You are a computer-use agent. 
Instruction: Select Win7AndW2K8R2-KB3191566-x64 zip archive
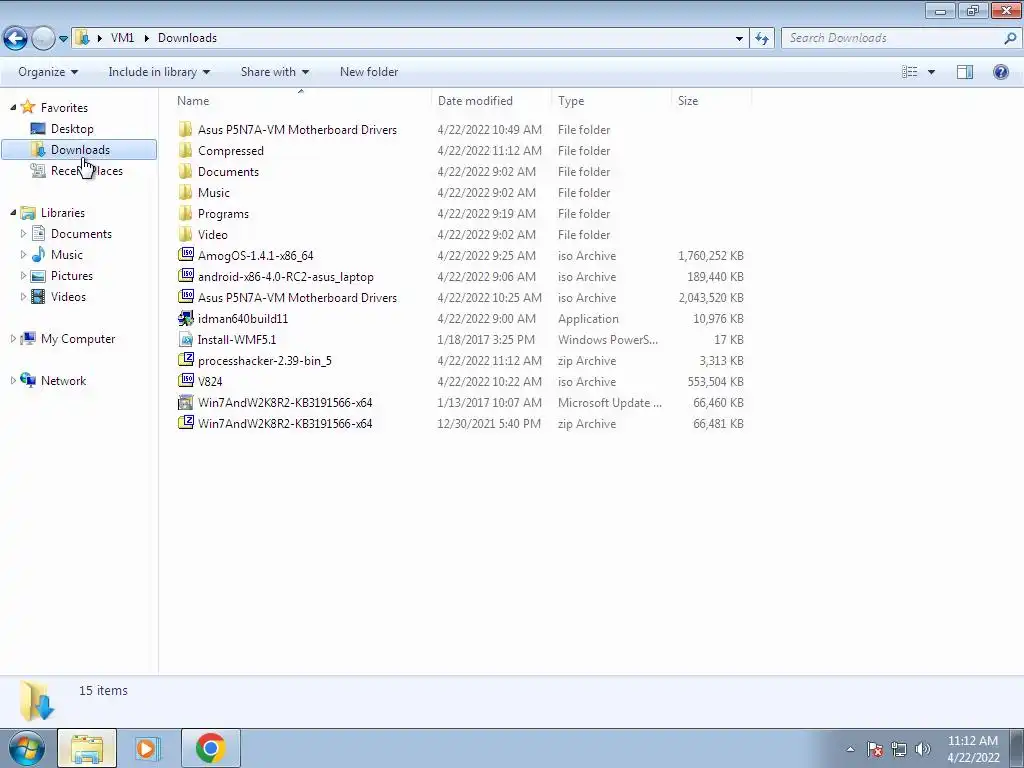coord(285,423)
